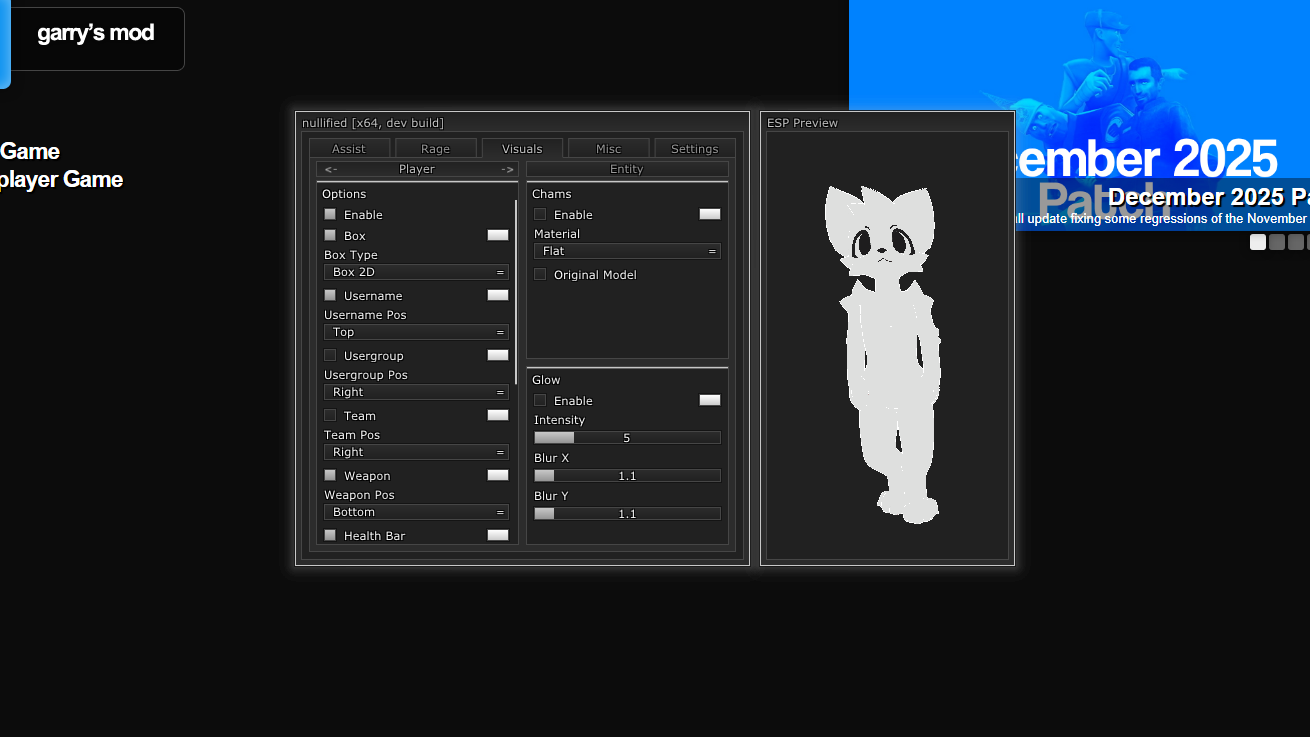The height and width of the screenshot is (737, 1310).
Task: Adjust the Glow Intensity slider
Action: pos(627,438)
